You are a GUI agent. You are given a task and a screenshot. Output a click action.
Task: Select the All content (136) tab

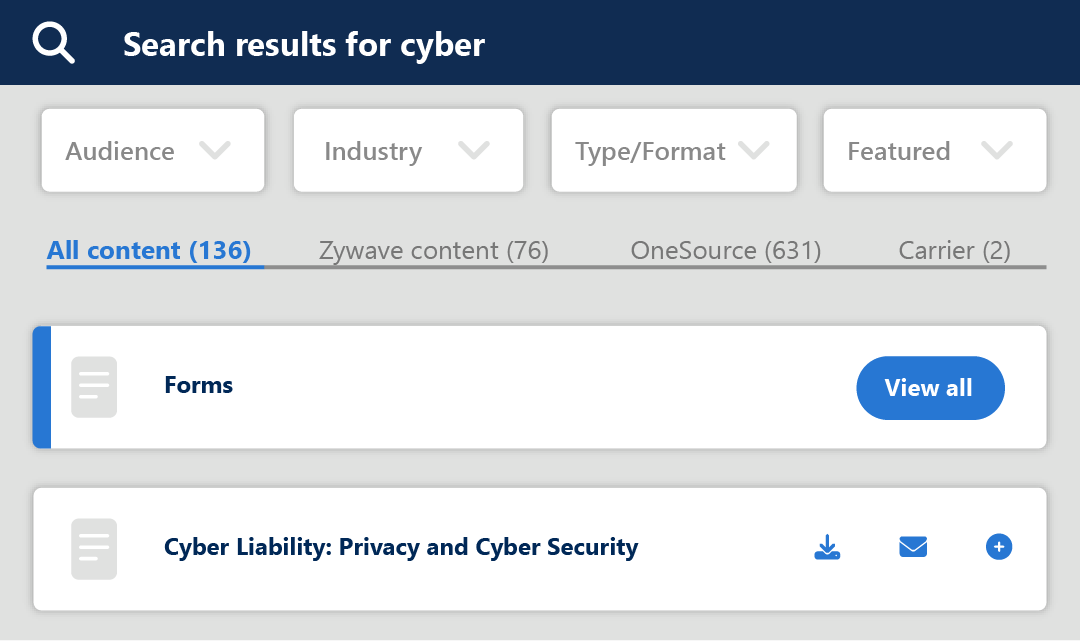pos(149,250)
